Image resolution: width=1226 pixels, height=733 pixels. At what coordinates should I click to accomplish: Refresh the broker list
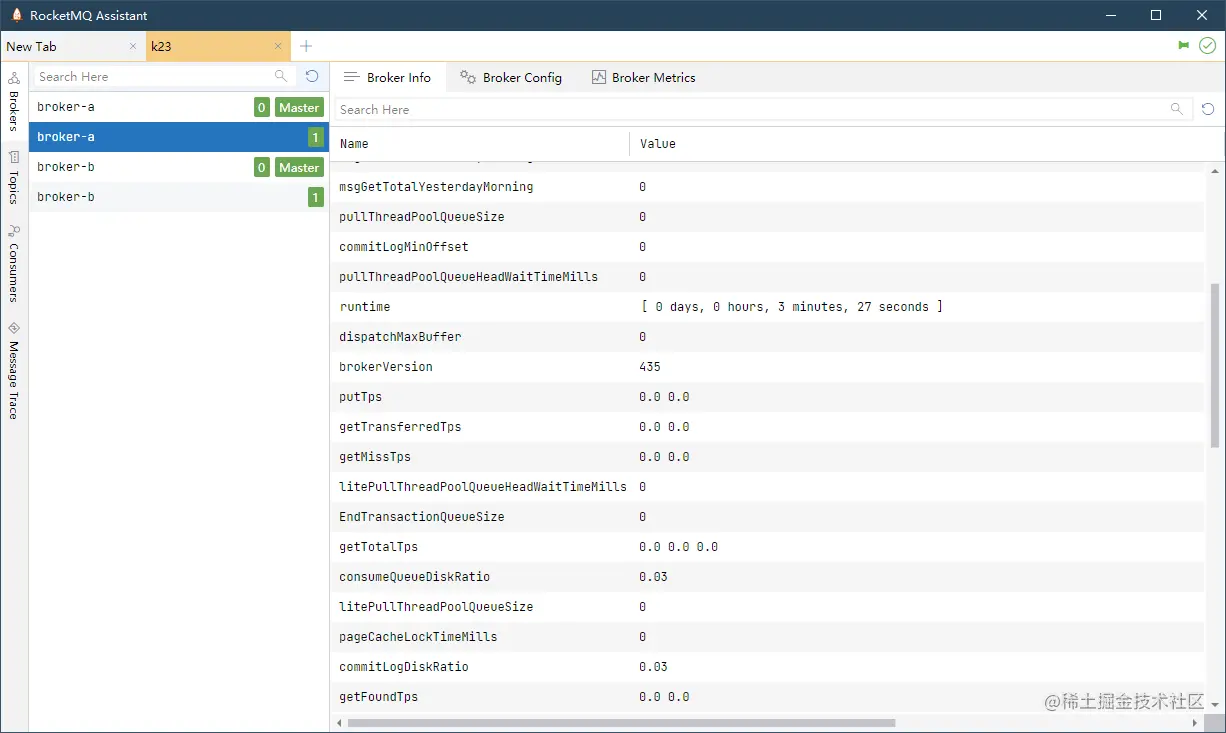[x=312, y=76]
